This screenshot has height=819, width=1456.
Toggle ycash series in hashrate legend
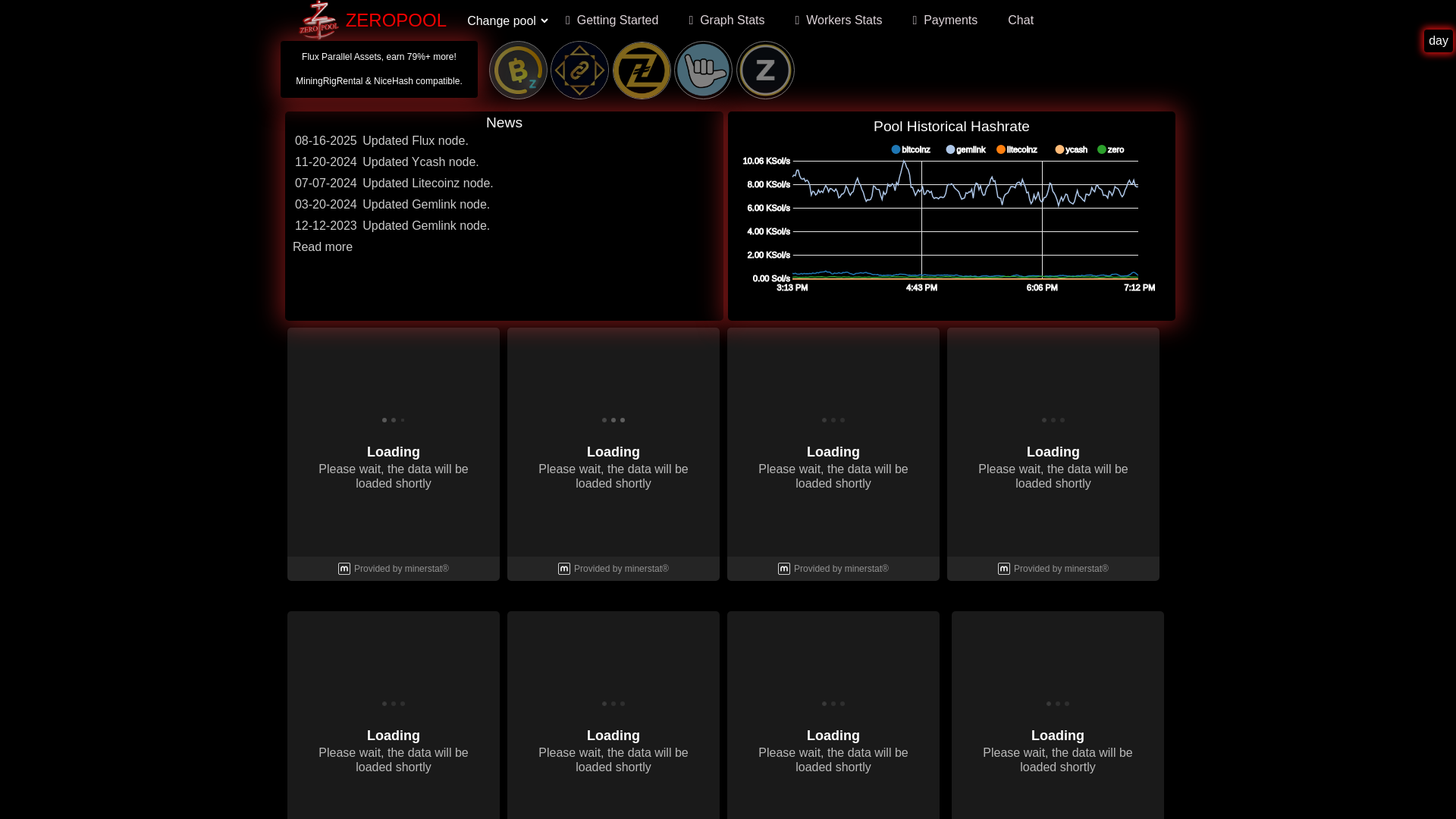(x=1072, y=149)
